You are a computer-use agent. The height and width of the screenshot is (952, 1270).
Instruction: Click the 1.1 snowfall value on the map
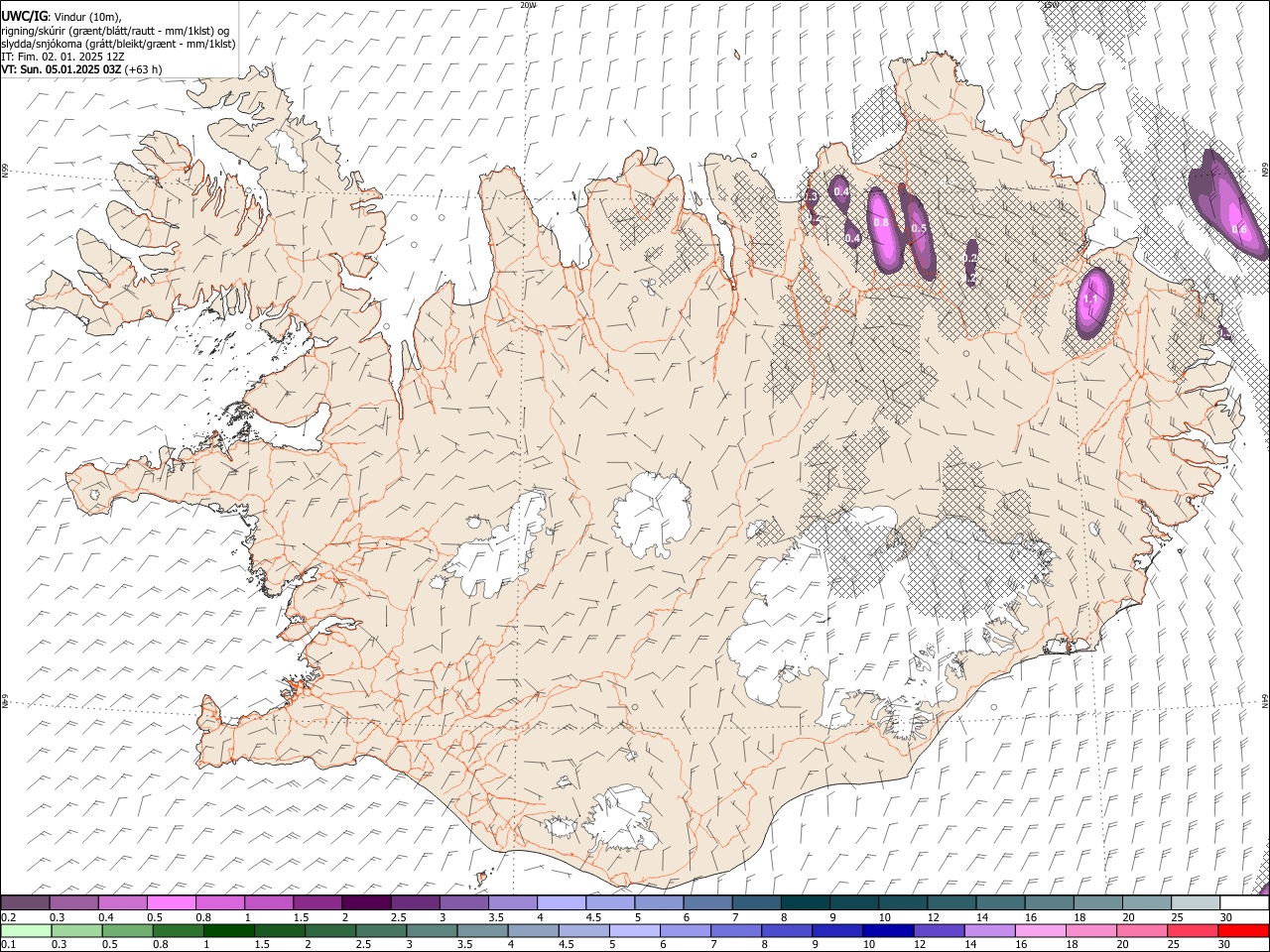click(1090, 299)
